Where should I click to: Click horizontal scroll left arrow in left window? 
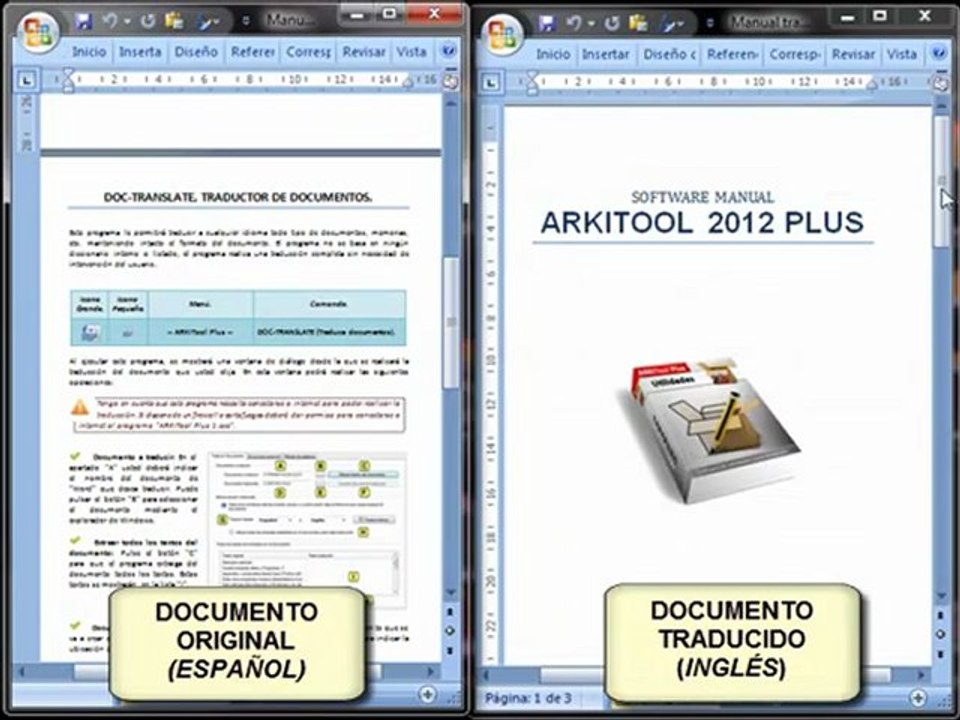pos(22,672)
